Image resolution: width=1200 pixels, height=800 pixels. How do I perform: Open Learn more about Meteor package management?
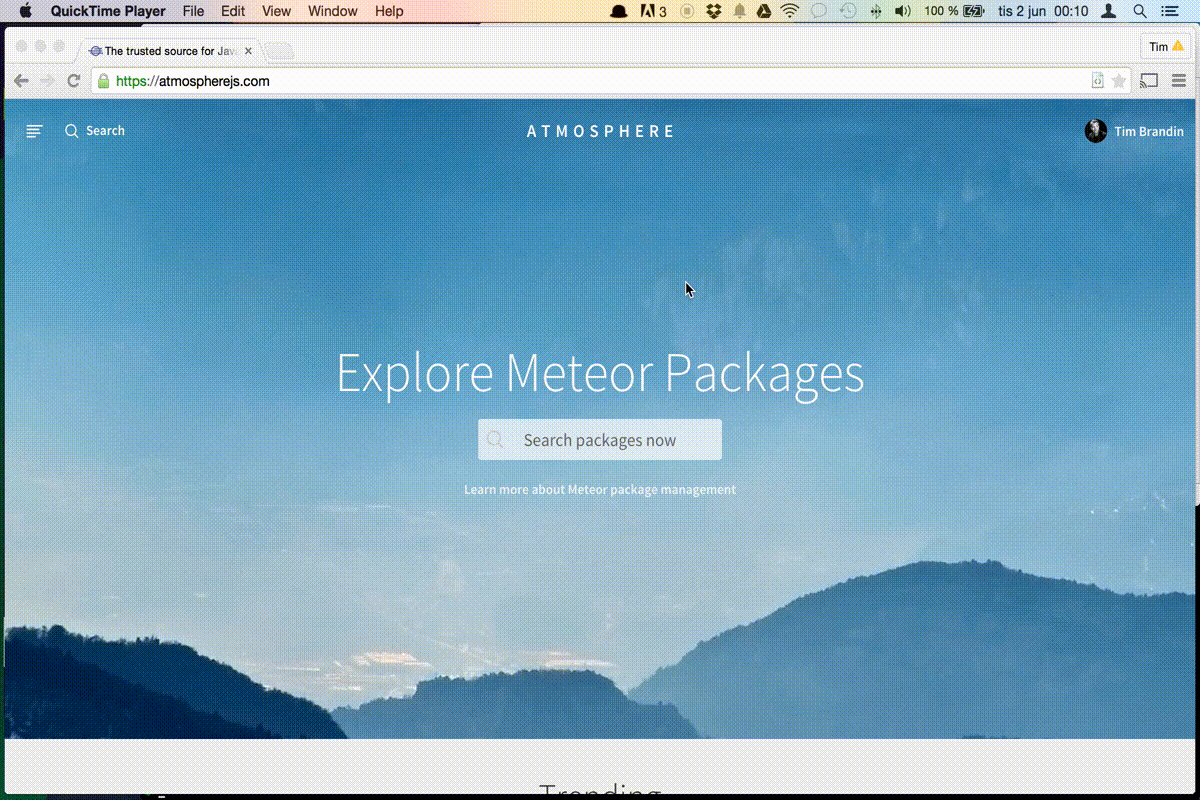(x=600, y=490)
